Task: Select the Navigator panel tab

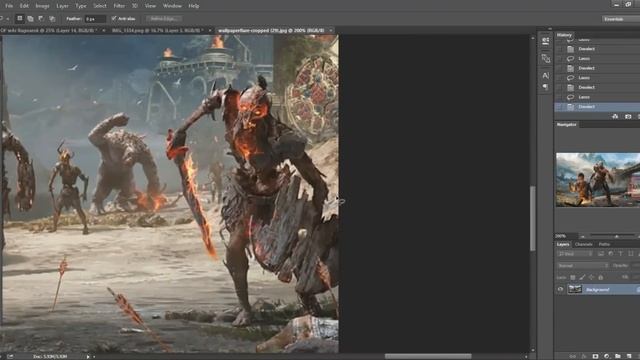Action: point(567,124)
